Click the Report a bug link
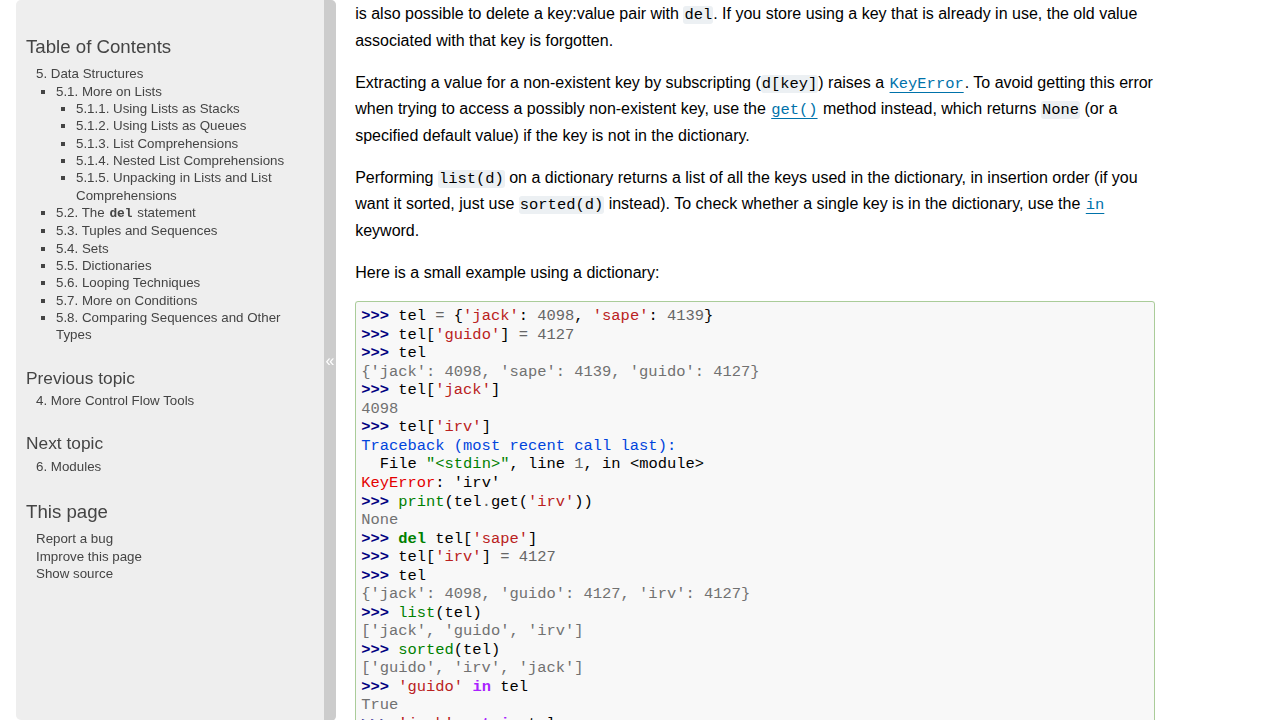Viewport: 1280px width, 720px height. [74, 539]
